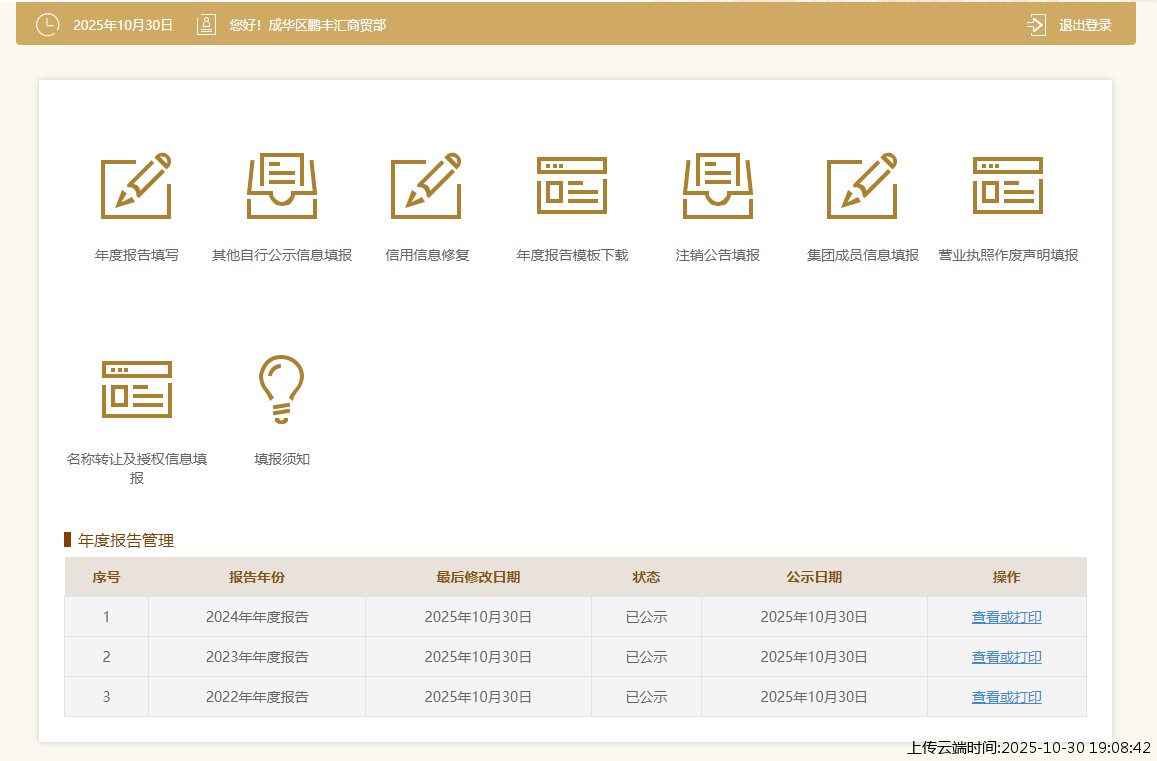View or print the 2024年年度报告
The image size is (1157, 761).
[x=1006, y=617]
